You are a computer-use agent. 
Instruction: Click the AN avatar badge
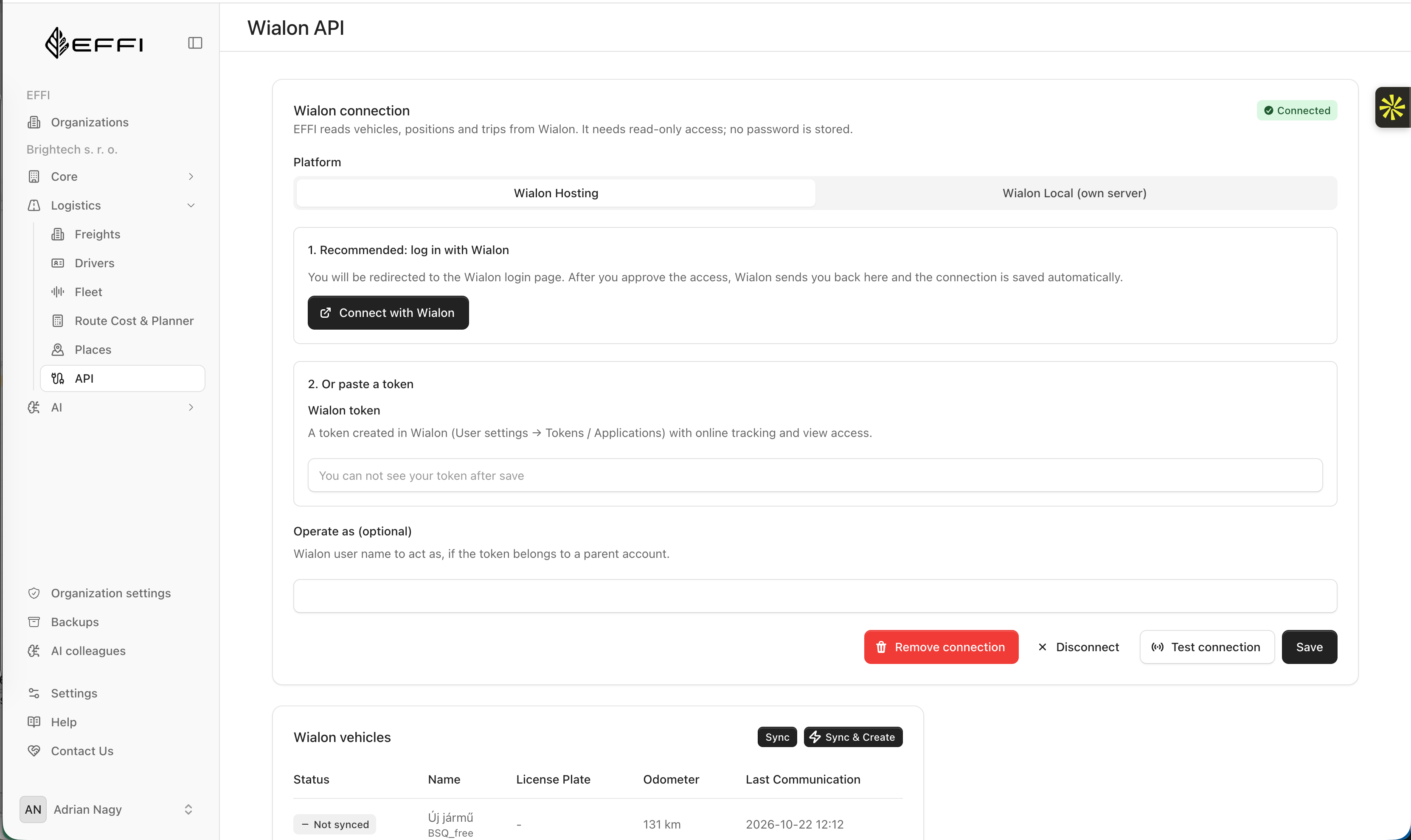[x=33, y=809]
